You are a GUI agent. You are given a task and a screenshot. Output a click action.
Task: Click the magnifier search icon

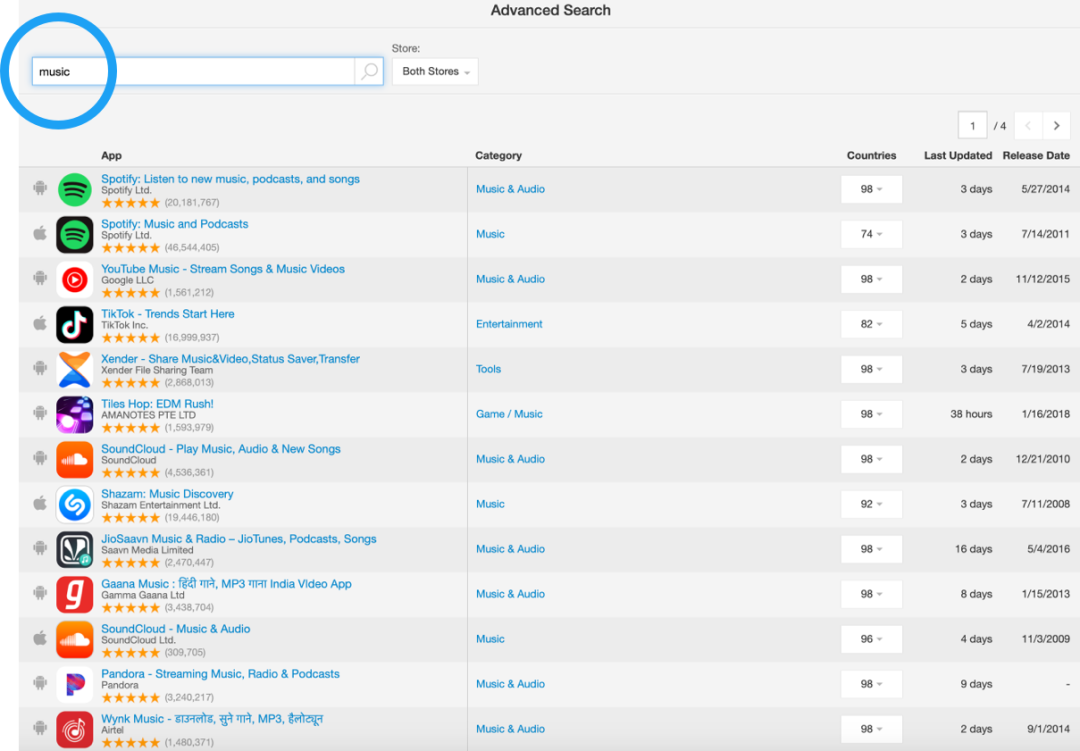click(369, 71)
